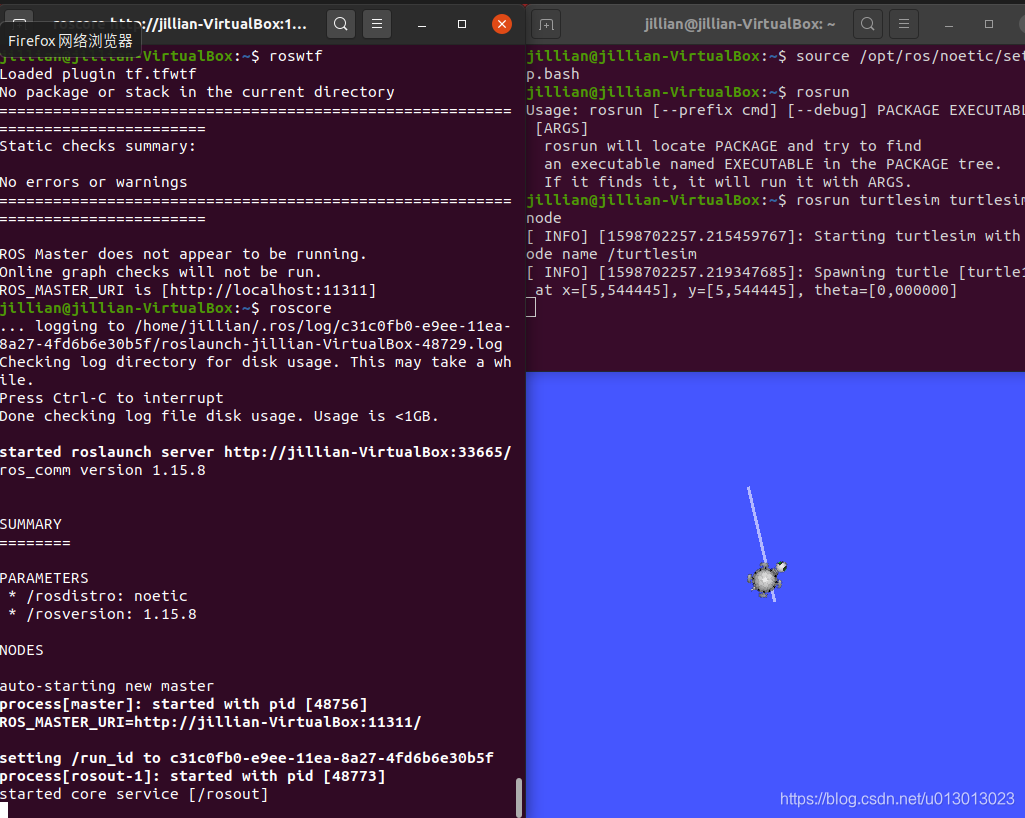1025x818 pixels.
Task: Click the 'Spawning turtle' INFO line
Action: coord(775,272)
